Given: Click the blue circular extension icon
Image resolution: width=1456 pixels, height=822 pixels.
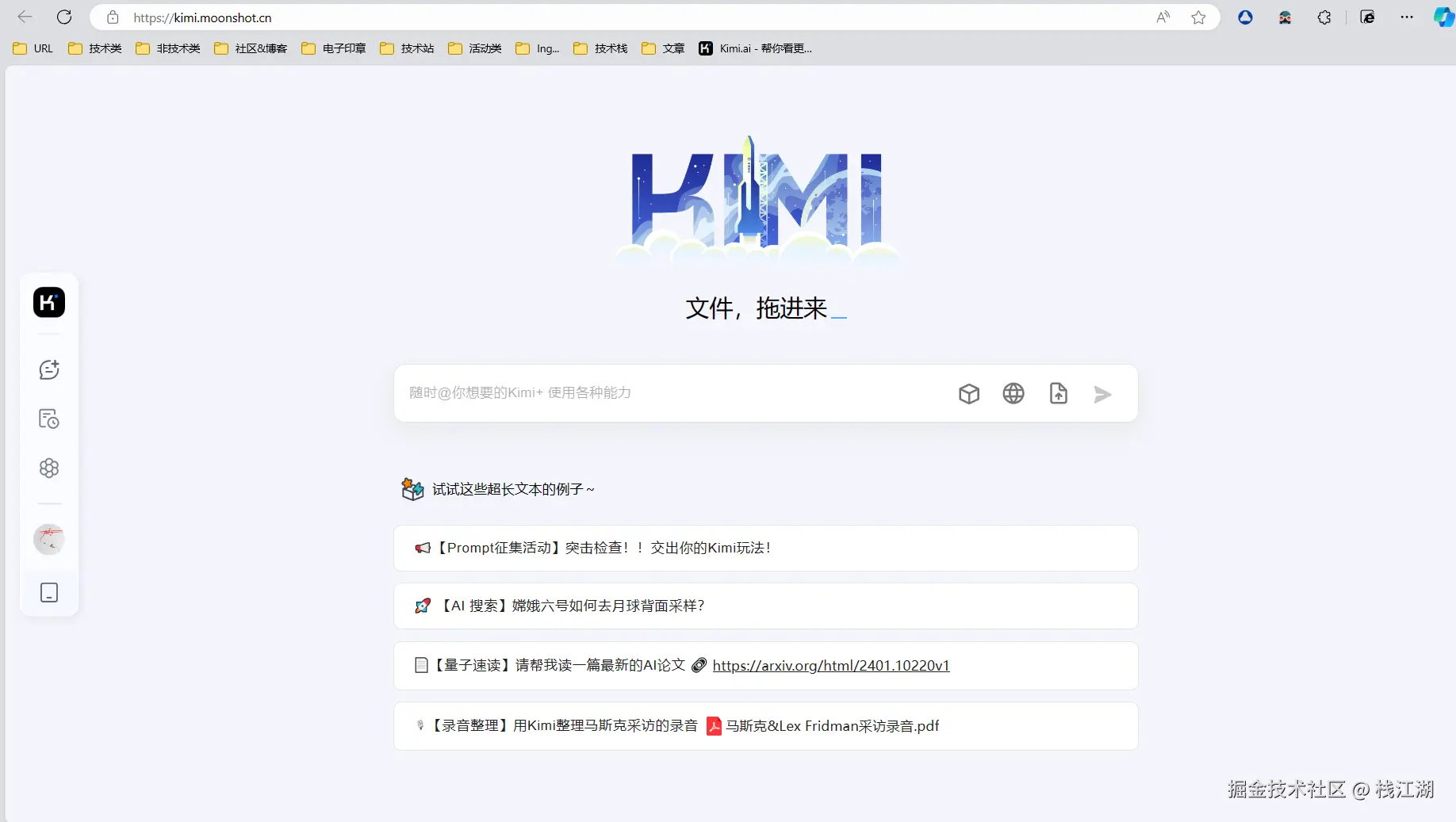Looking at the screenshot, I should pyautogui.click(x=1245, y=17).
